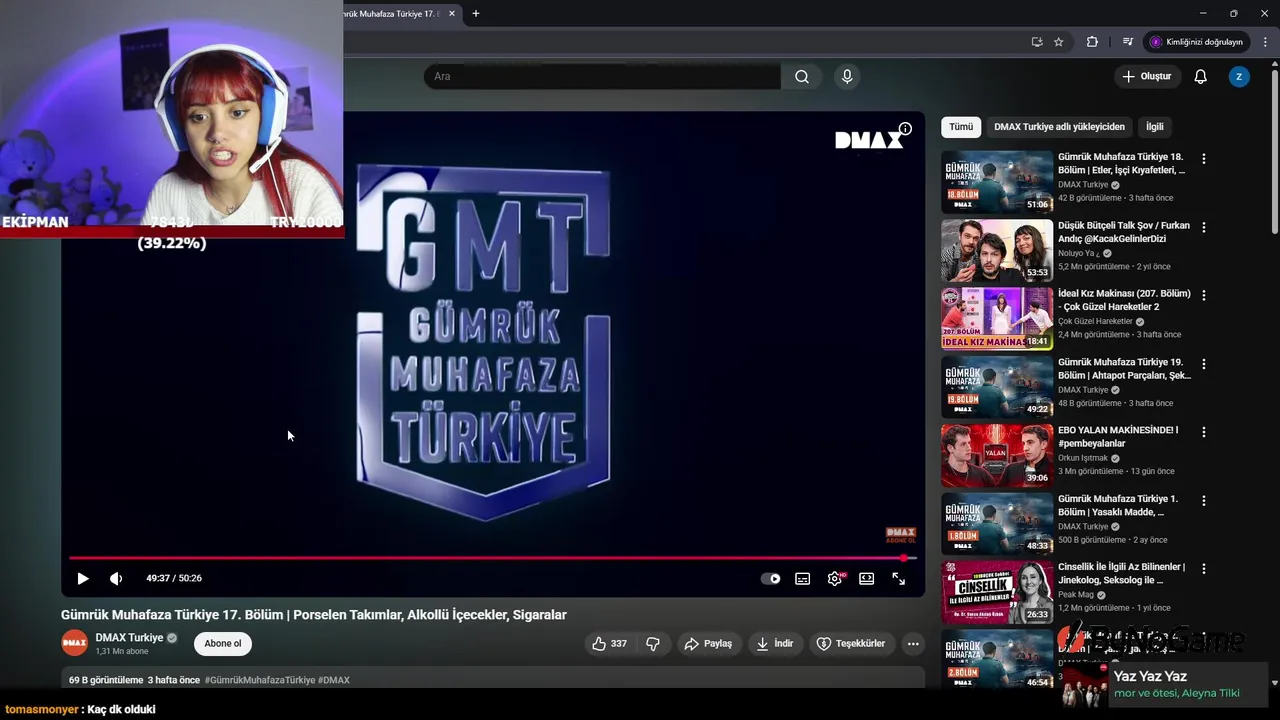Select the 'İlgili' filter chip
Image resolution: width=1280 pixels, height=720 pixels.
point(1155,127)
